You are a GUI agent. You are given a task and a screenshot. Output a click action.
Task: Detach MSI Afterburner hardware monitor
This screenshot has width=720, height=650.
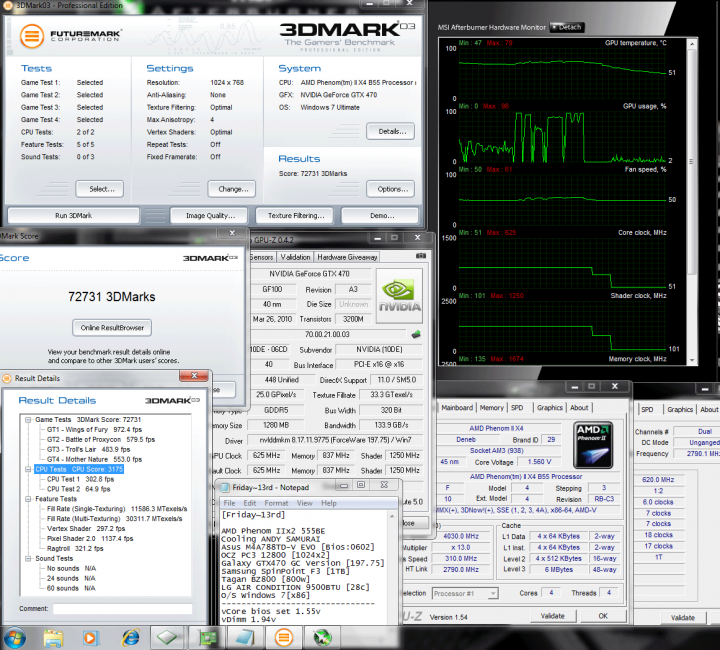click(567, 27)
